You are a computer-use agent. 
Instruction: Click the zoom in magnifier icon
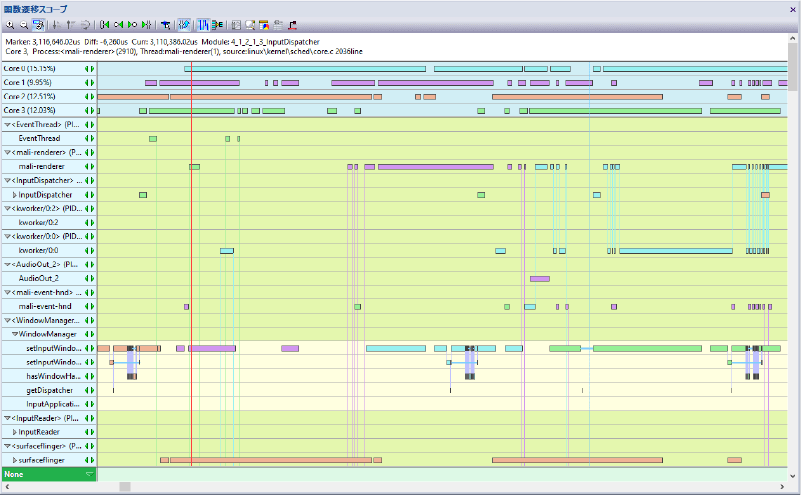pyautogui.click(x=9, y=24)
